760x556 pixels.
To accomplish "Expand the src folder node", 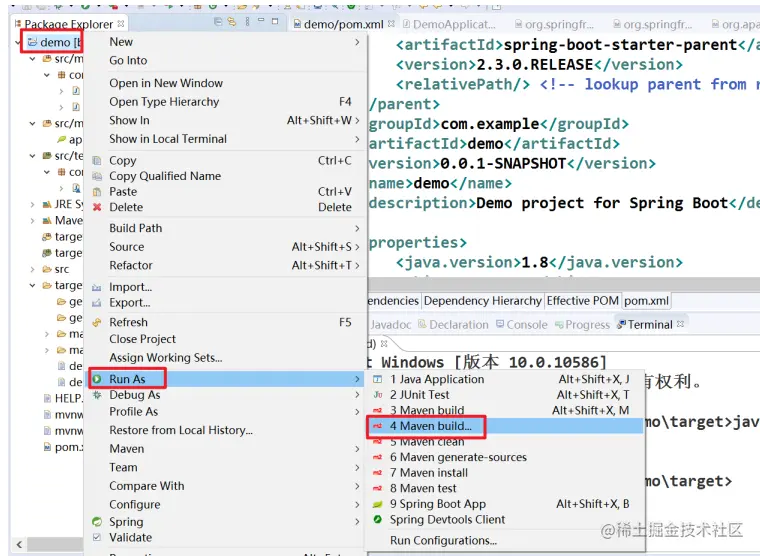I will (x=32, y=269).
